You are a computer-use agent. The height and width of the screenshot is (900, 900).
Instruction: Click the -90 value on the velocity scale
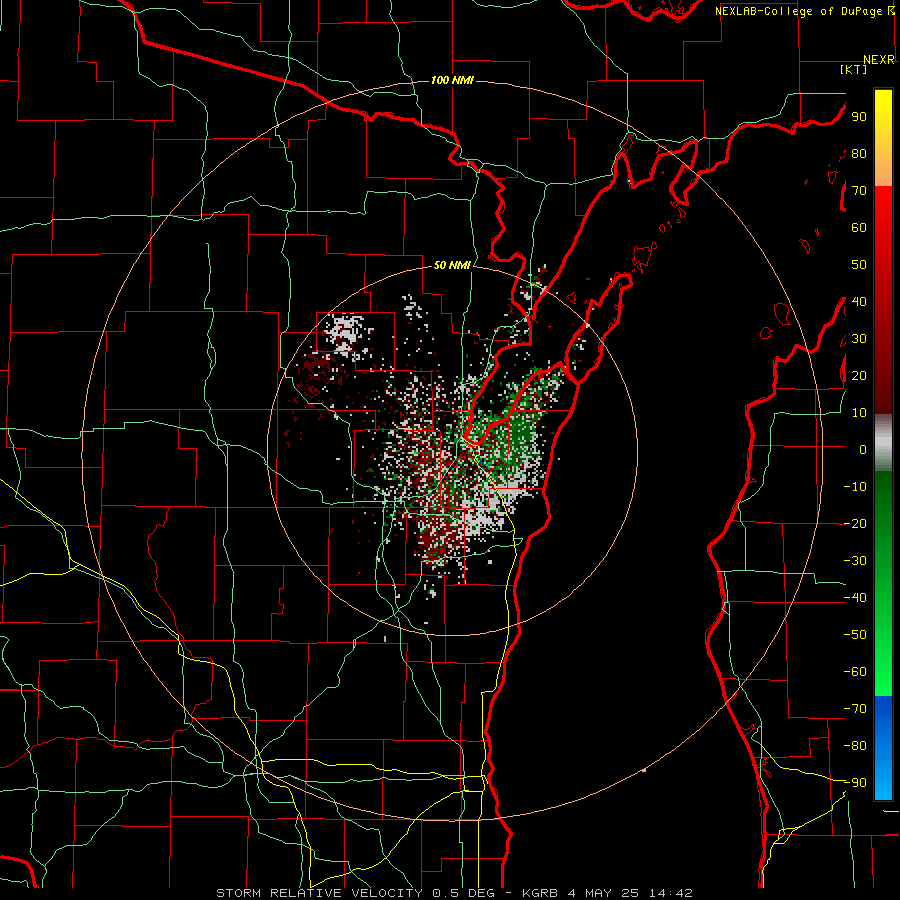coord(855,783)
